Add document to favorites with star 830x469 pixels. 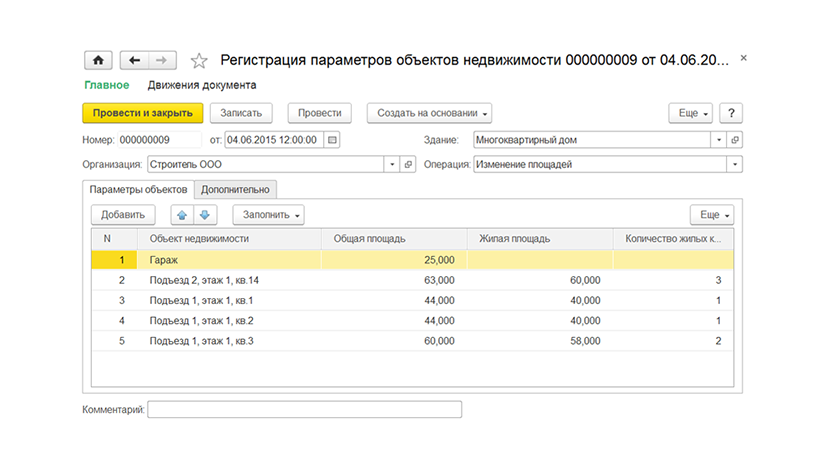pyautogui.click(x=199, y=61)
